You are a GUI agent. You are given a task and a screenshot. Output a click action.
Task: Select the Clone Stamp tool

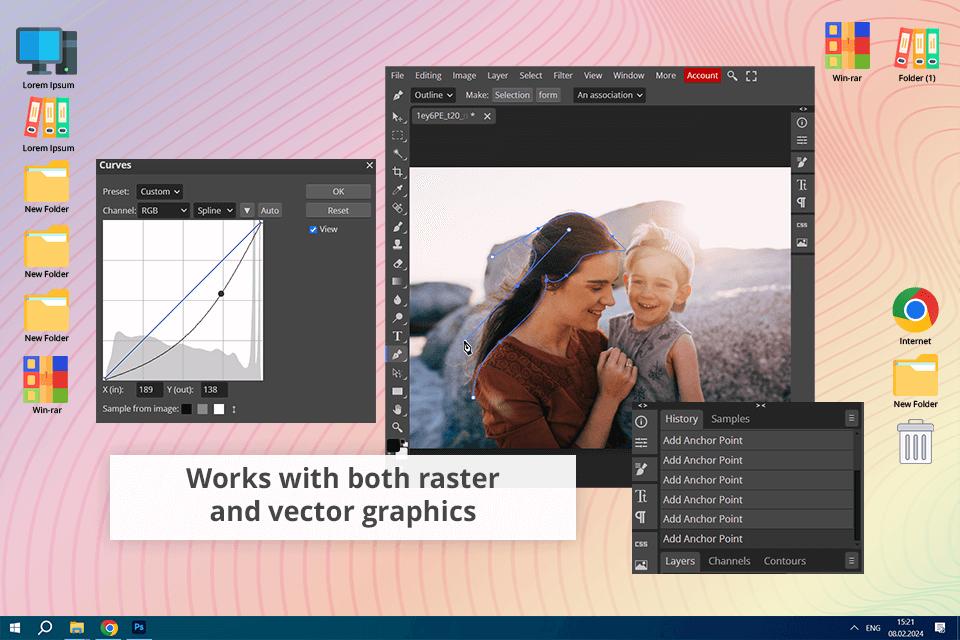coord(397,245)
